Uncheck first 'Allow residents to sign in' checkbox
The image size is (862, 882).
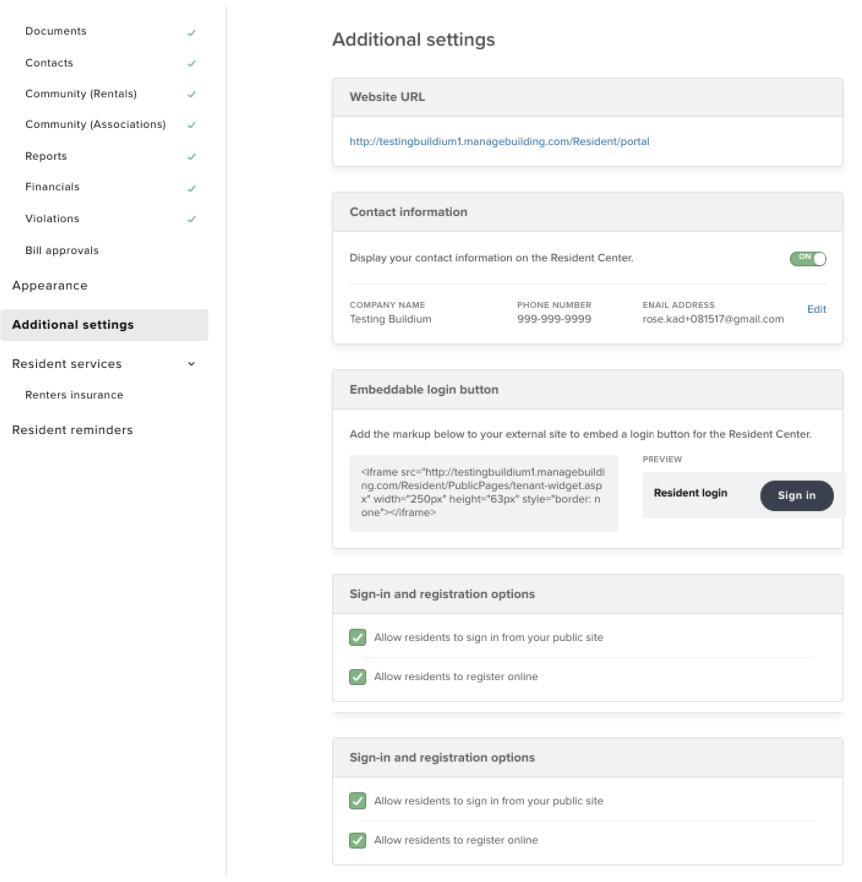click(357, 637)
